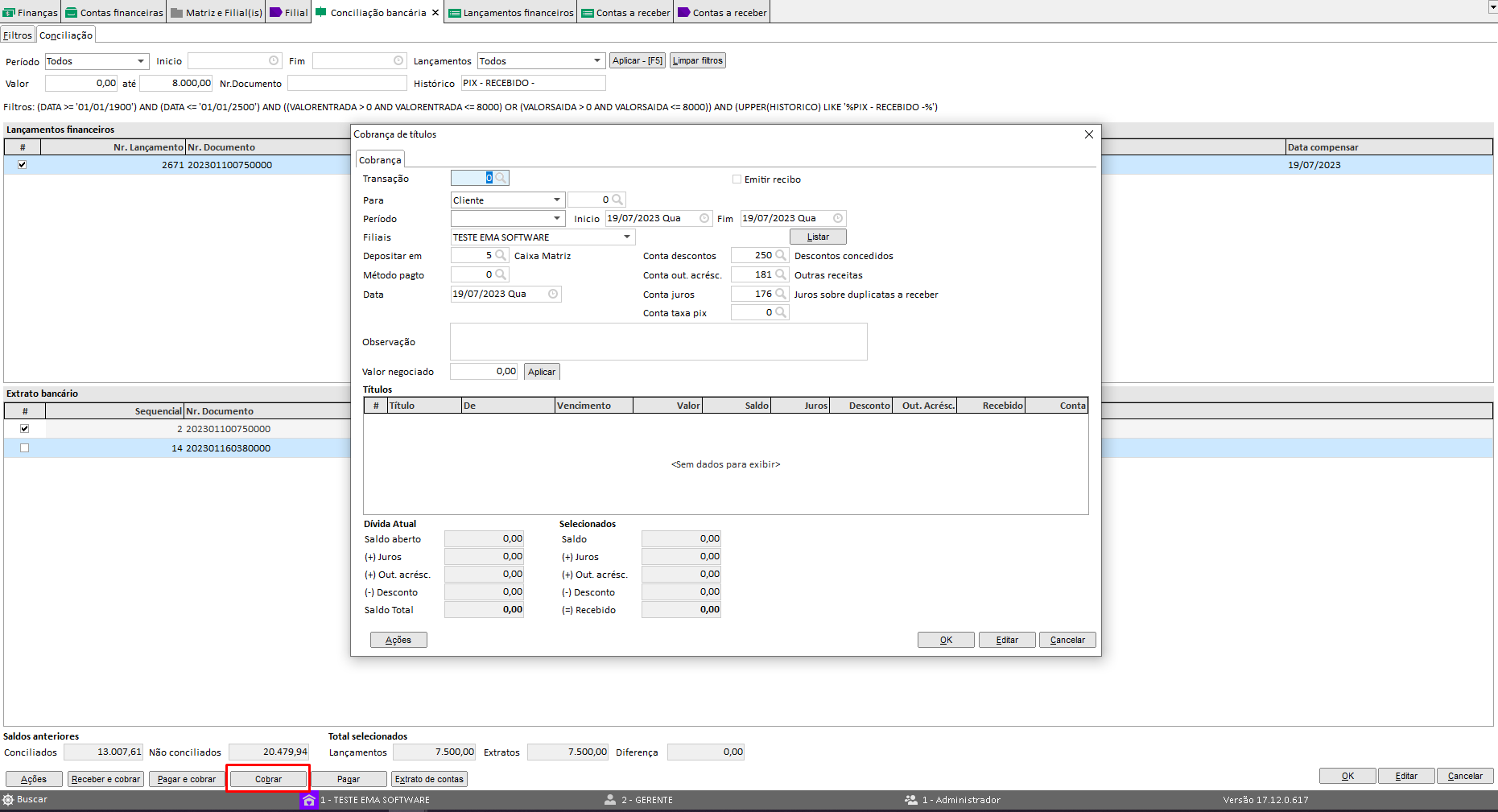Image resolution: width=1498 pixels, height=812 pixels.
Task: Open client lookup beside Para field
Action: (x=617, y=200)
